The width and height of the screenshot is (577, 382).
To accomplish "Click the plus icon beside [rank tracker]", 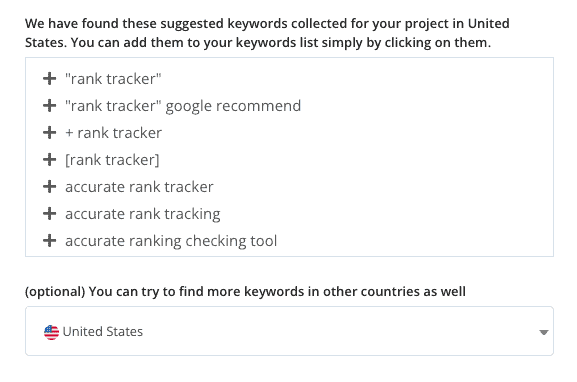I will pos(49,160).
